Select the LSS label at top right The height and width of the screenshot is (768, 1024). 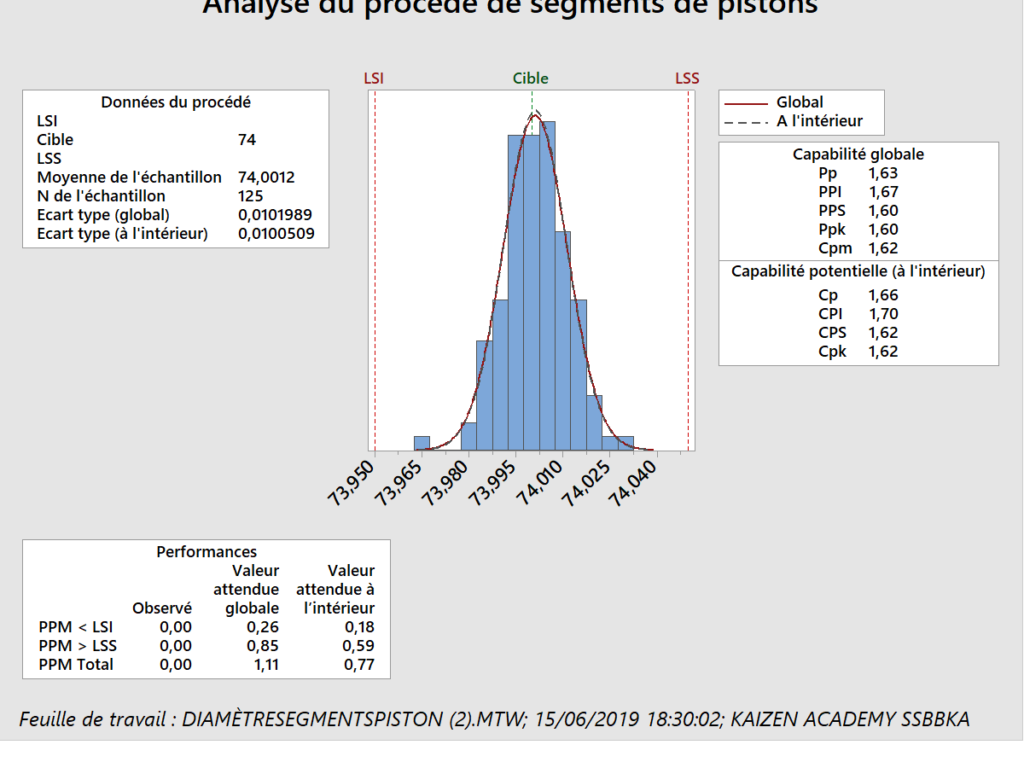[x=687, y=78]
